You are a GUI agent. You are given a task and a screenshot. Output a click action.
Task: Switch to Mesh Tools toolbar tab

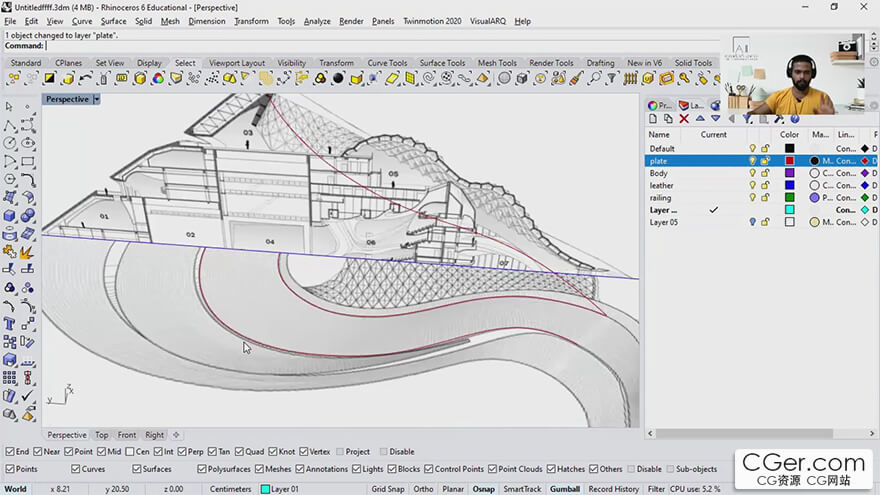tap(497, 63)
